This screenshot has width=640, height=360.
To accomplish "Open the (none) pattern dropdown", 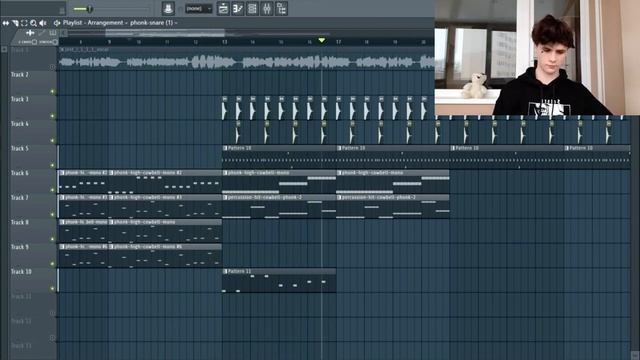I will 198,9.
